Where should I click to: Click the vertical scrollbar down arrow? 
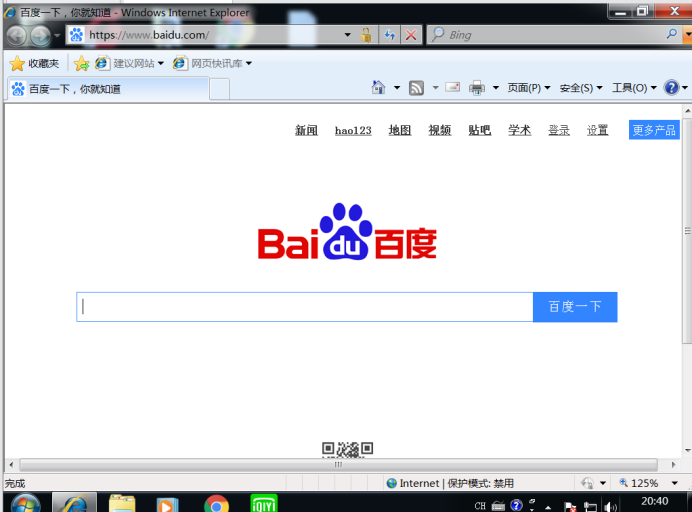tap(687, 451)
